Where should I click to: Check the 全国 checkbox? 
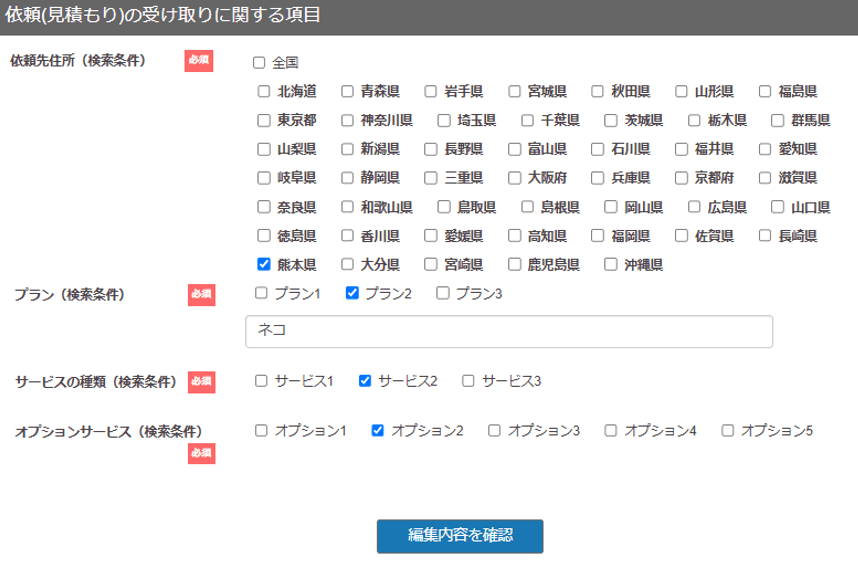[259, 62]
